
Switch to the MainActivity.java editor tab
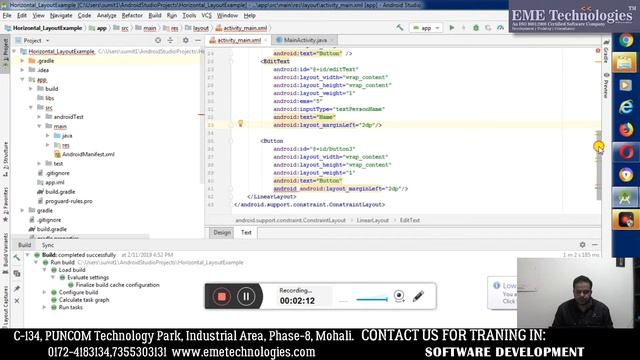[x=304, y=40]
